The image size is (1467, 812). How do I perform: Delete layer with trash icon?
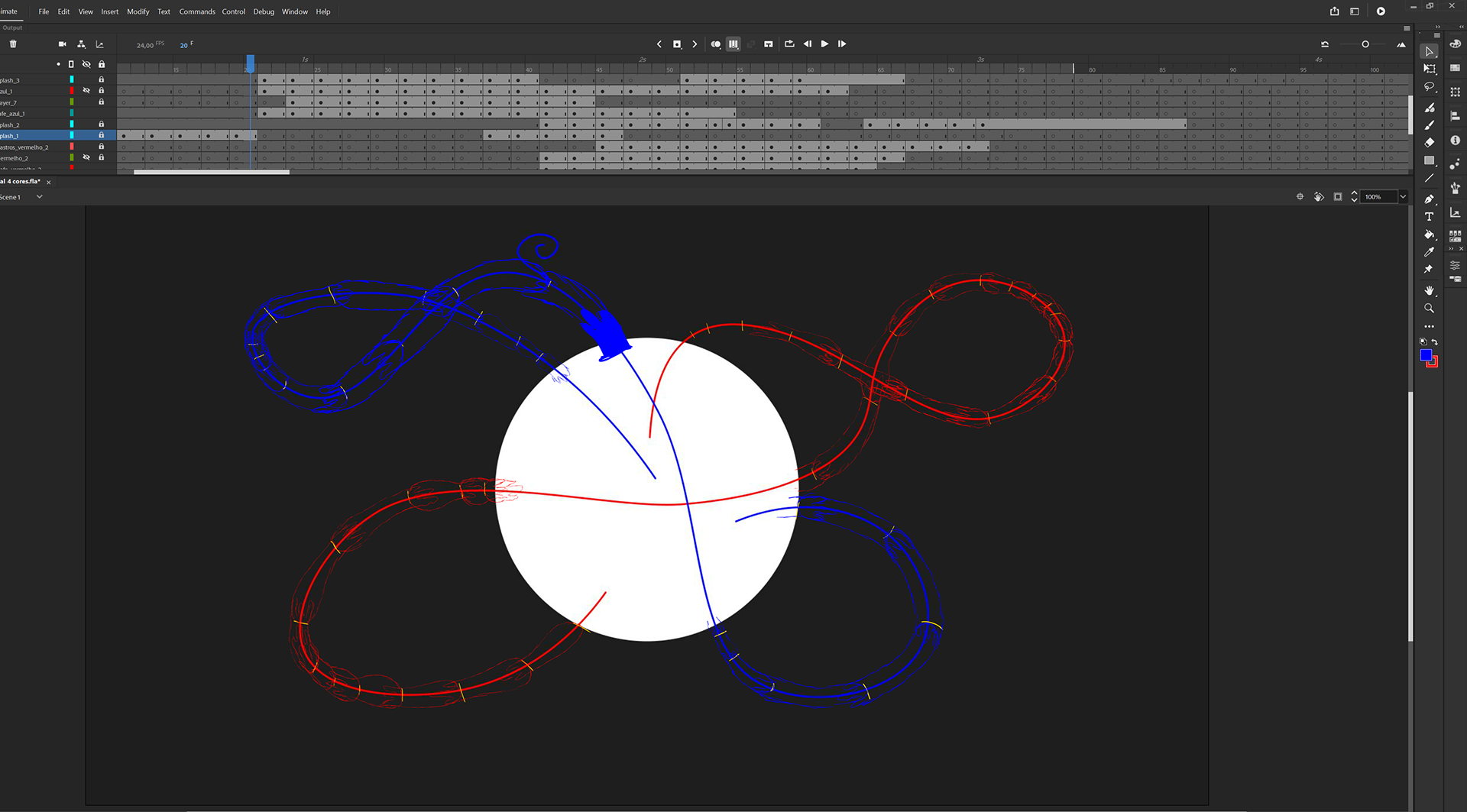point(13,44)
